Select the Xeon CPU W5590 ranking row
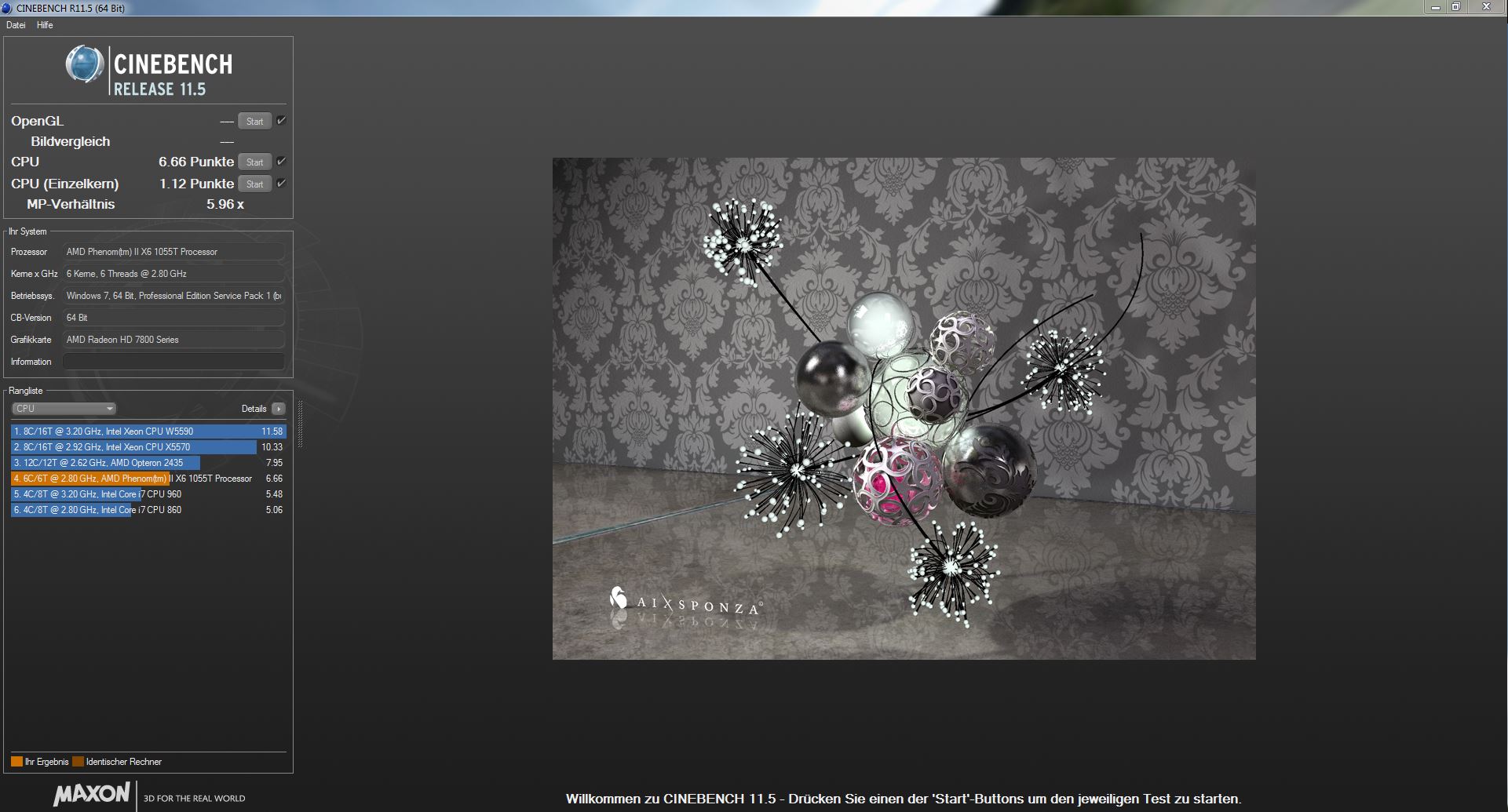The width and height of the screenshot is (1508, 812). point(148,431)
